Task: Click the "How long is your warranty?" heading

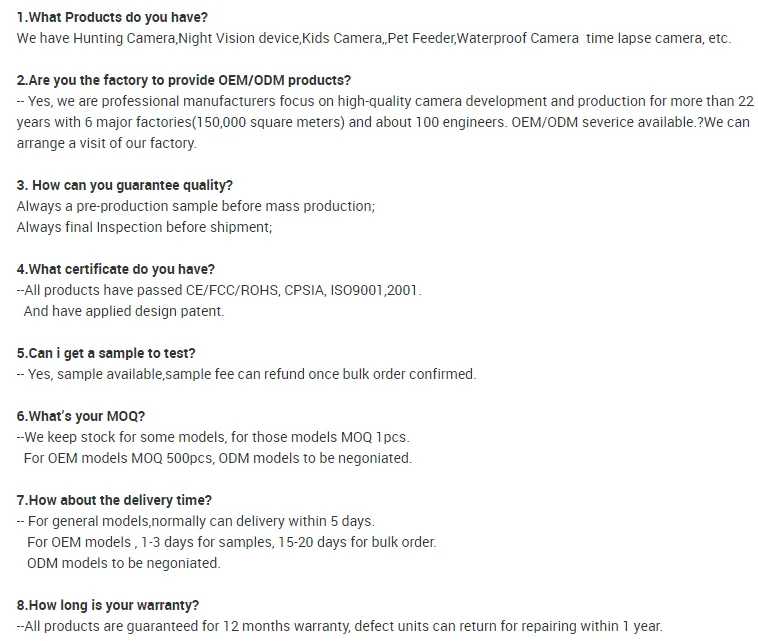Action: tap(108, 605)
